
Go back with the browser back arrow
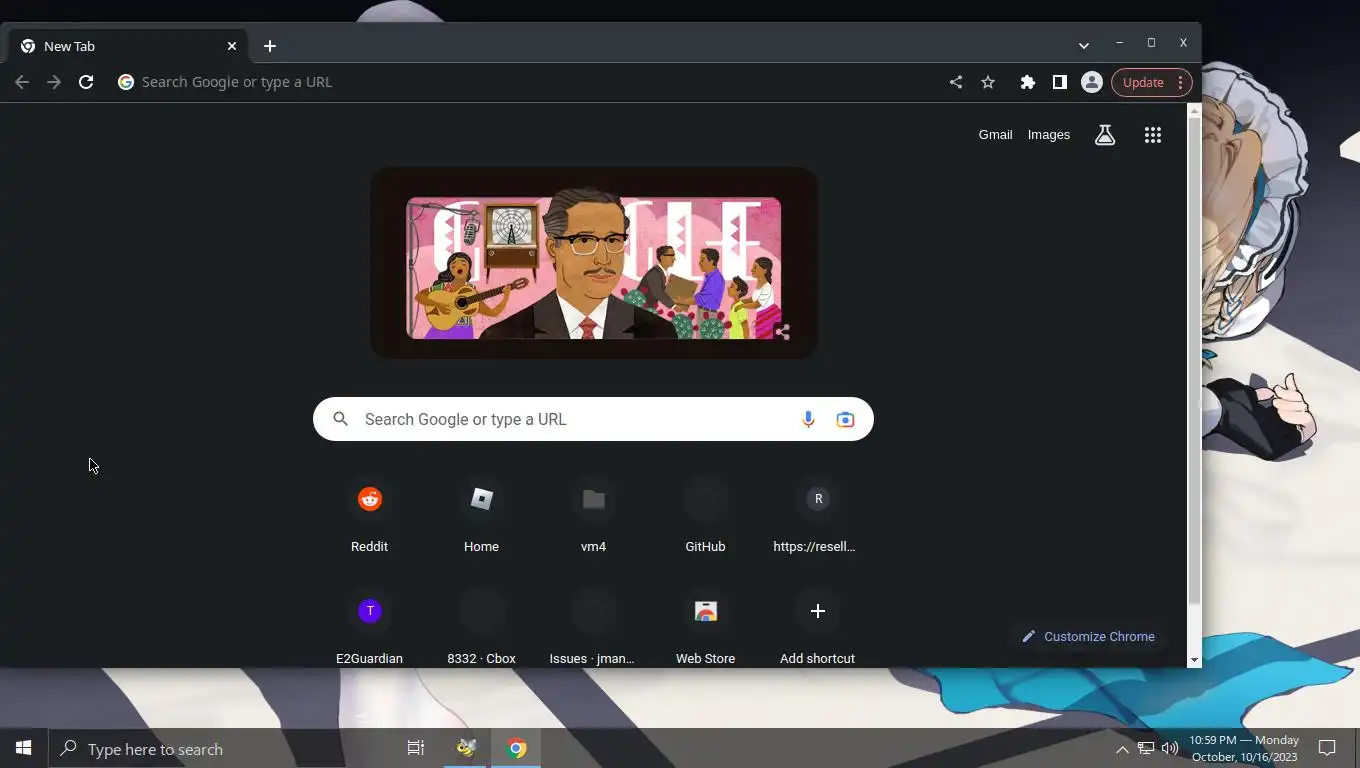coord(22,82)
